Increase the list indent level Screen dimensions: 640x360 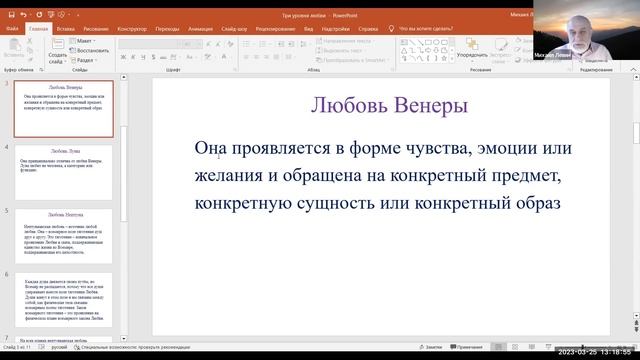(291, 44)
